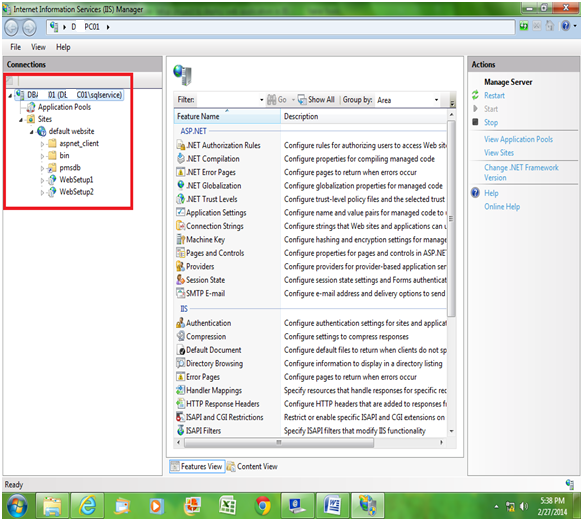
Task: Open the HTTP Response Headers icon
Action: click(181, 403)
